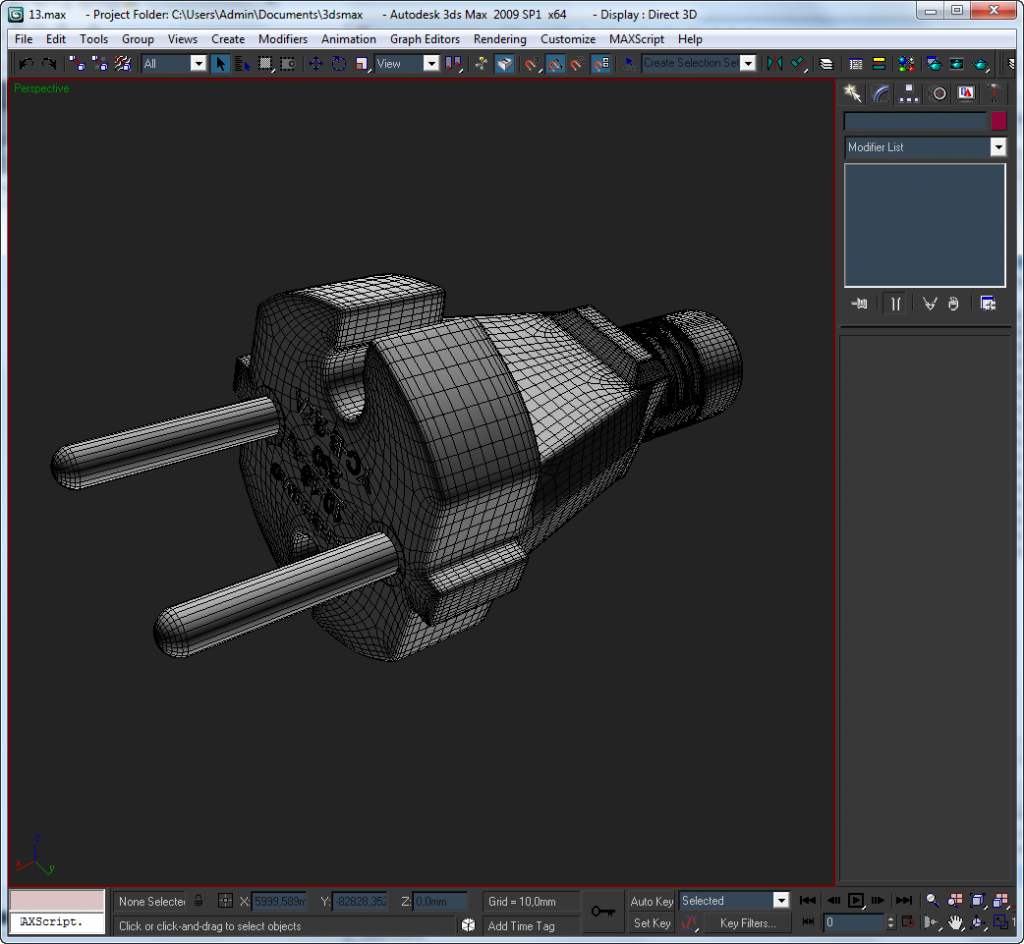Toggle Auto Key animation mode
Viewport: 1024px width, 944px height.
651,901
